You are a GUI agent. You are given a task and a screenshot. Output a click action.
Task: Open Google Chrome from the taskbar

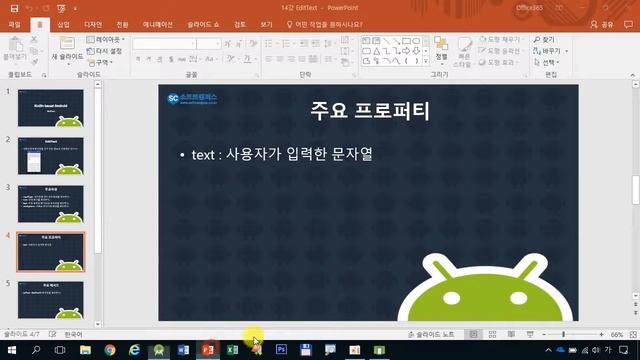click(109, 350)
